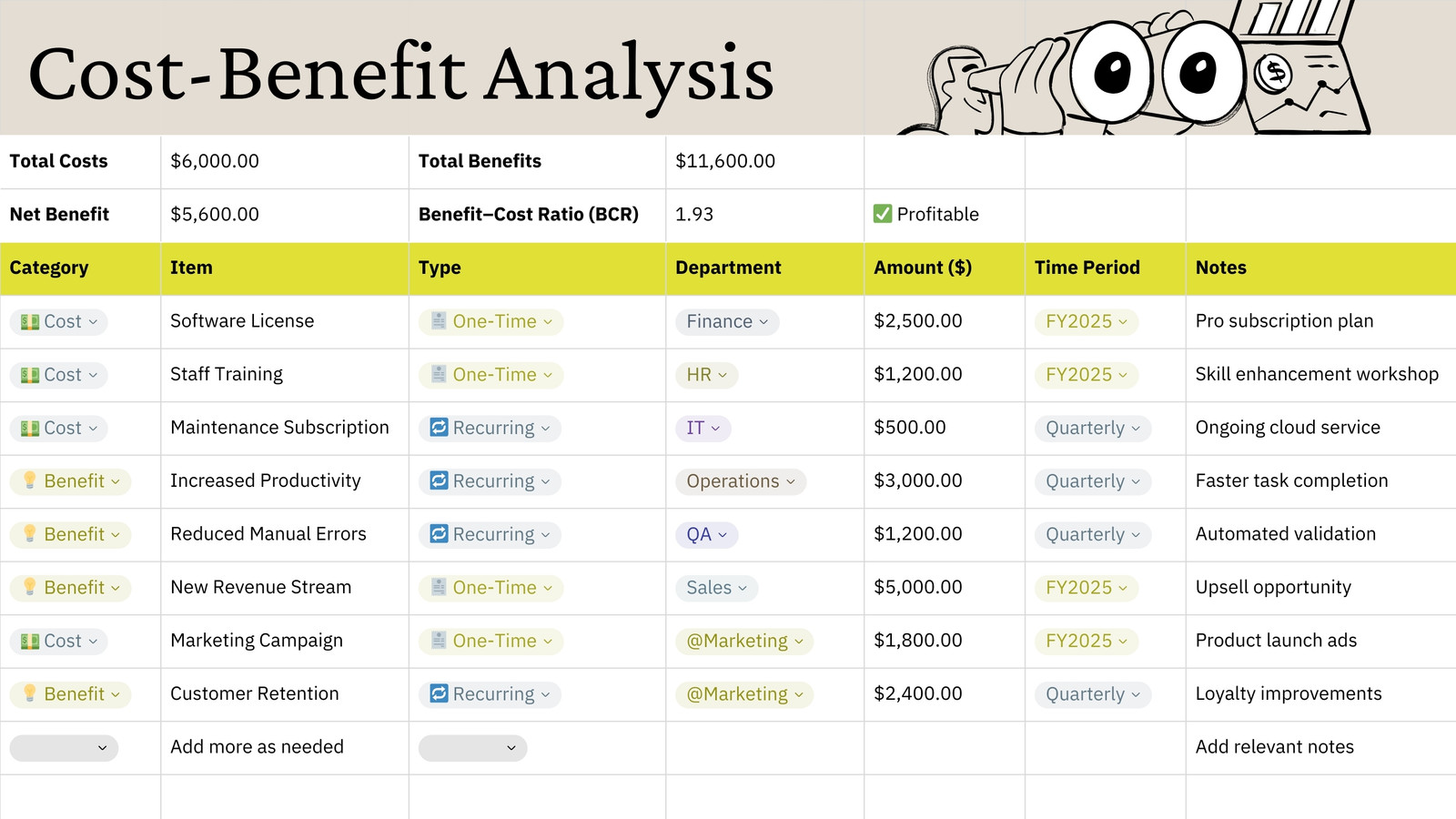This screenshot has height=819, width=1456.
Task: Click the lightbulb icon in the Customer Retention row
Action: [x=30, y=693]
